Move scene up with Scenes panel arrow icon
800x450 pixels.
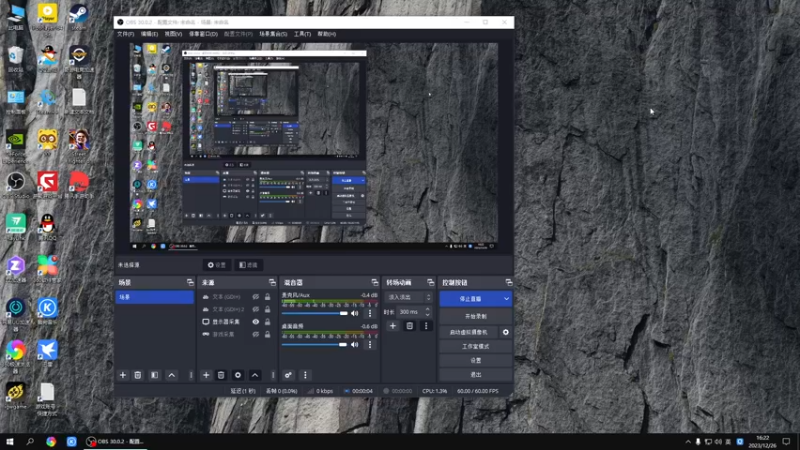(x=171, y=375)
